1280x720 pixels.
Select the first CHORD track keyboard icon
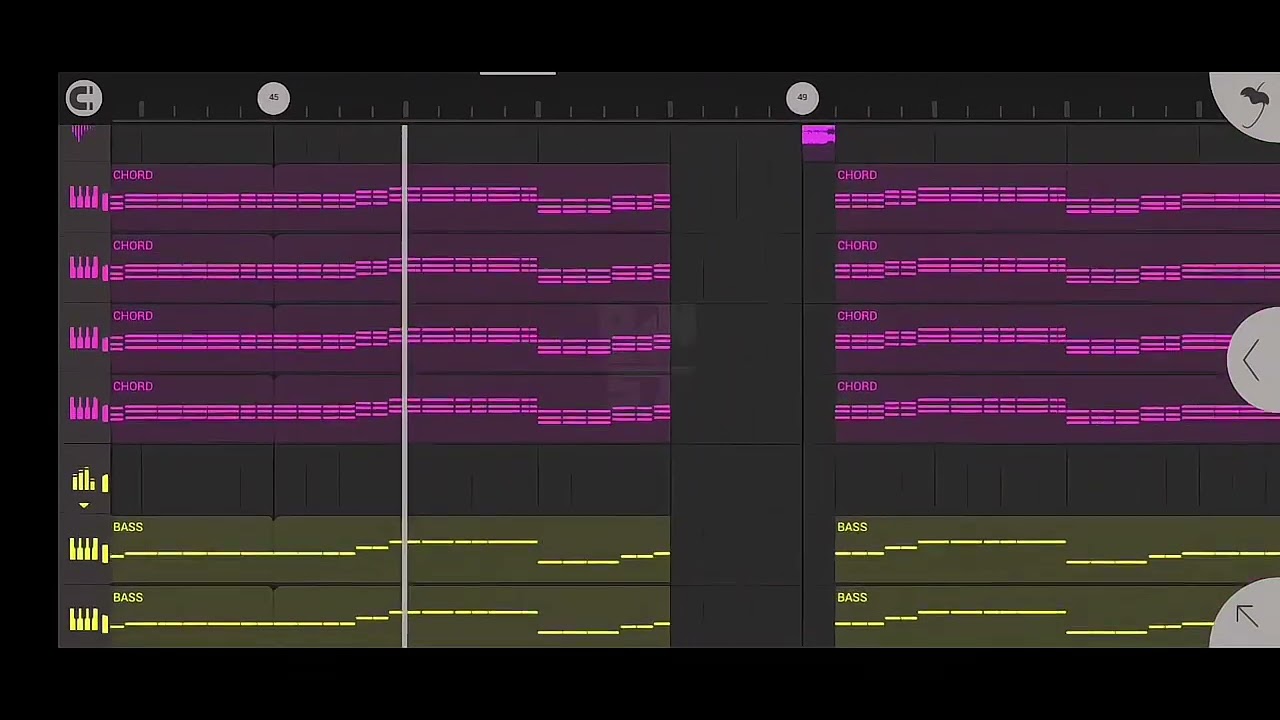84,198
